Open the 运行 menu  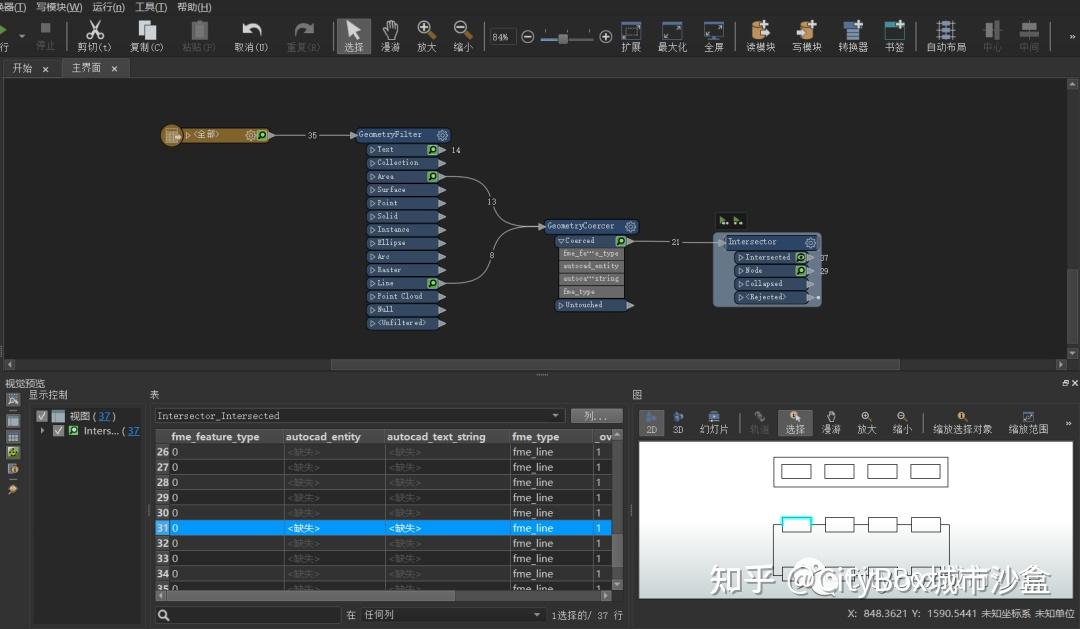pyautogui.click(x=108, y=7)
